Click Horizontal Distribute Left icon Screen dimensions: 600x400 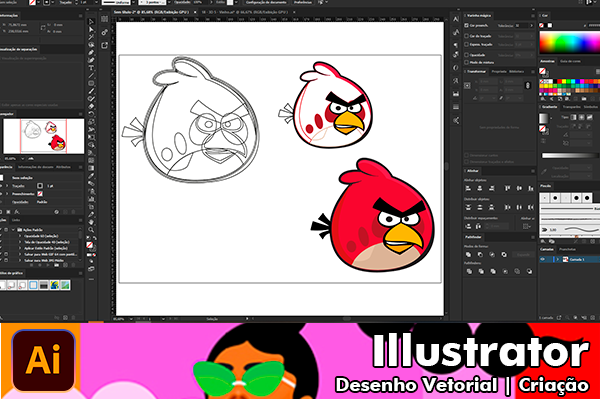507,207
